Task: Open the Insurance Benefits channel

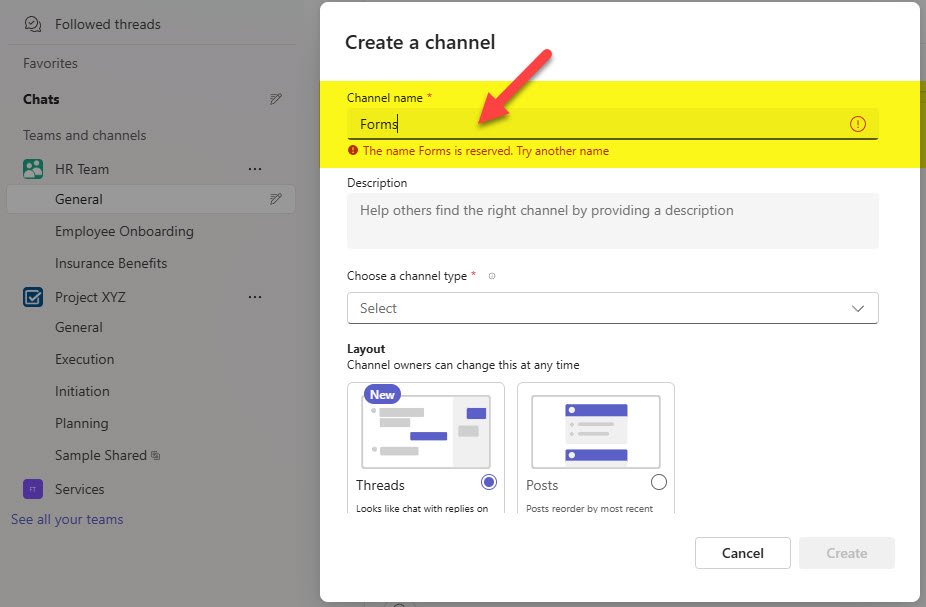Action: coord(111,263)
